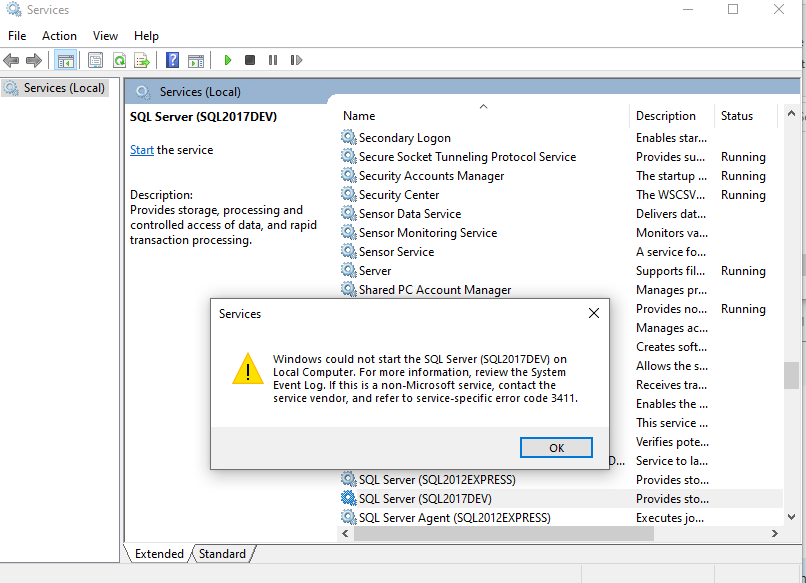The height and width of the screenshot is (583, 806).
Task: Click gear icon beside SQL Server Agent (SQL2012EXPRESS)
Action: pos(349,517)
